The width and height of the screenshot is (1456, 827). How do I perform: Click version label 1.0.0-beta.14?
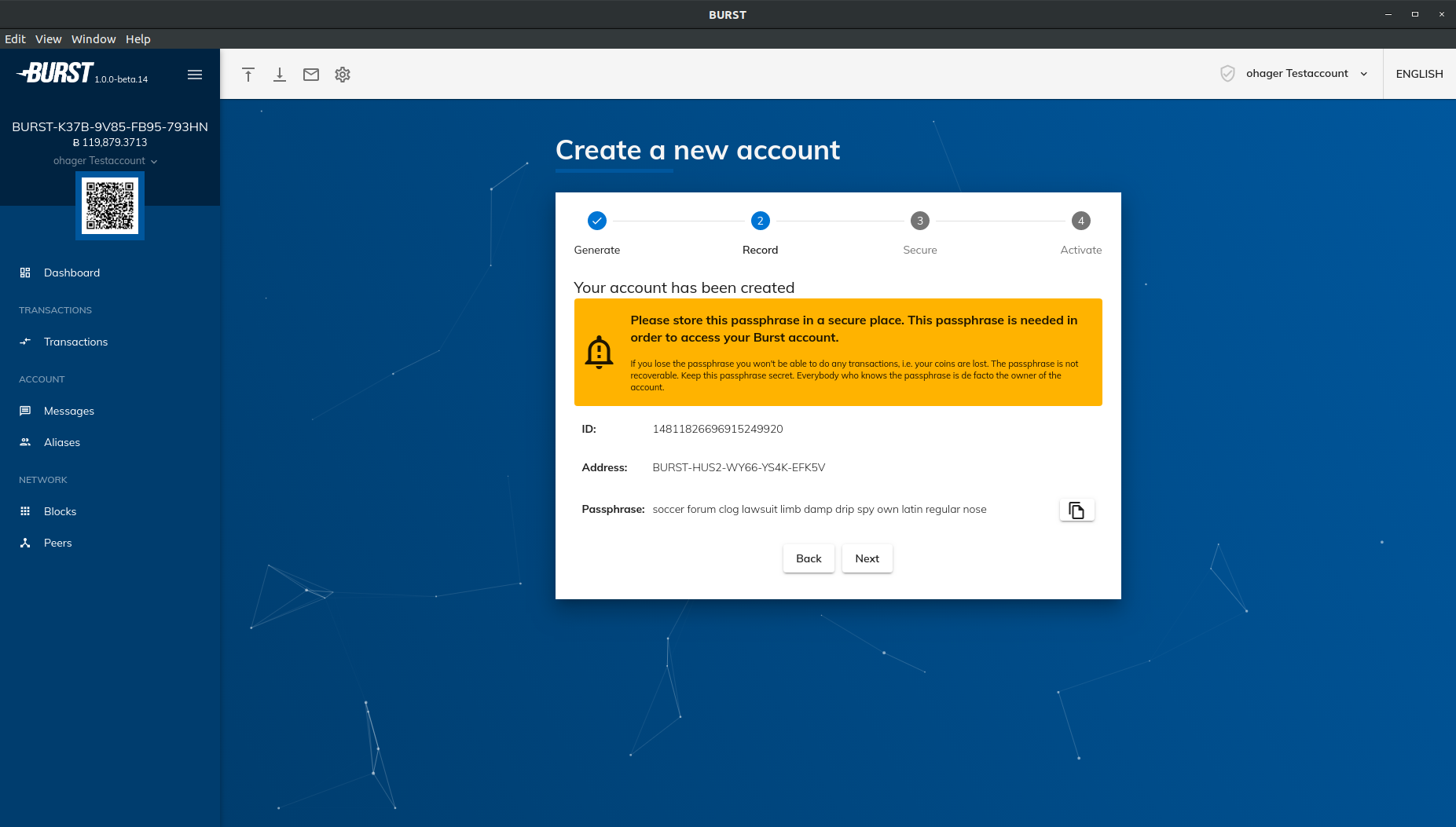pos(121,79)
